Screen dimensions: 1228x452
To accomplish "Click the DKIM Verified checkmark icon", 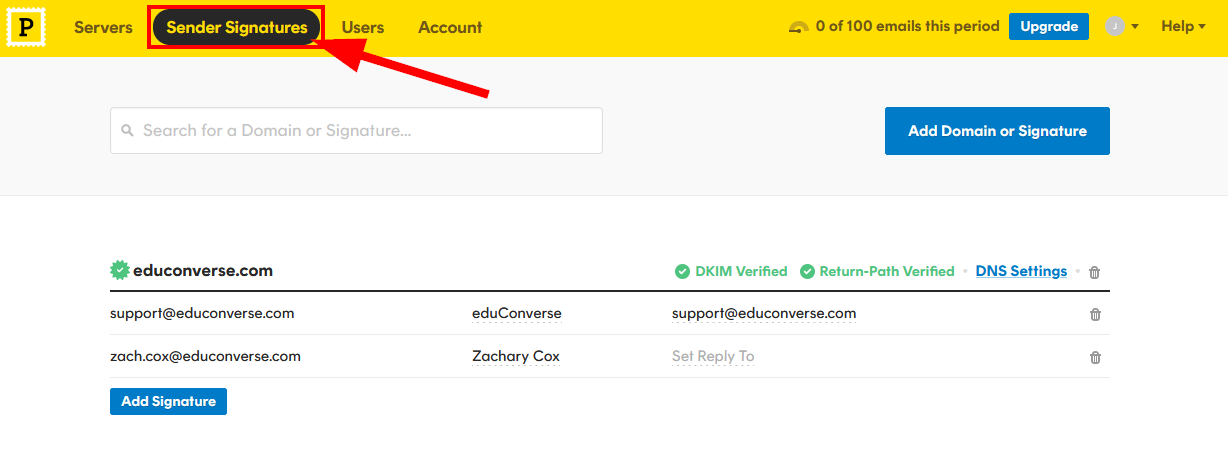I will 682,271.
